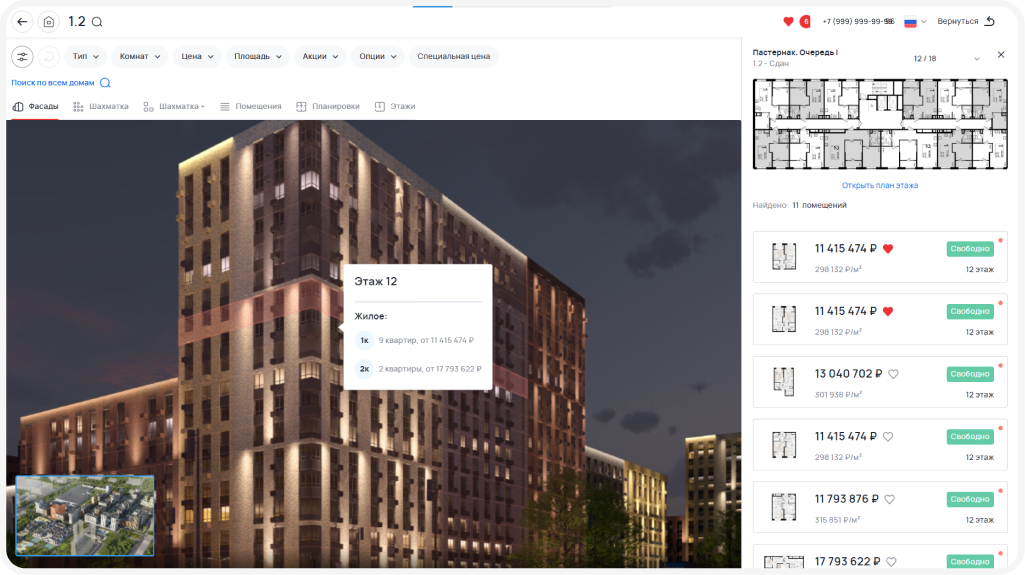Open the home building icon
The image size is (1025, 575).
pyautogui.click(x=48, y=22)
